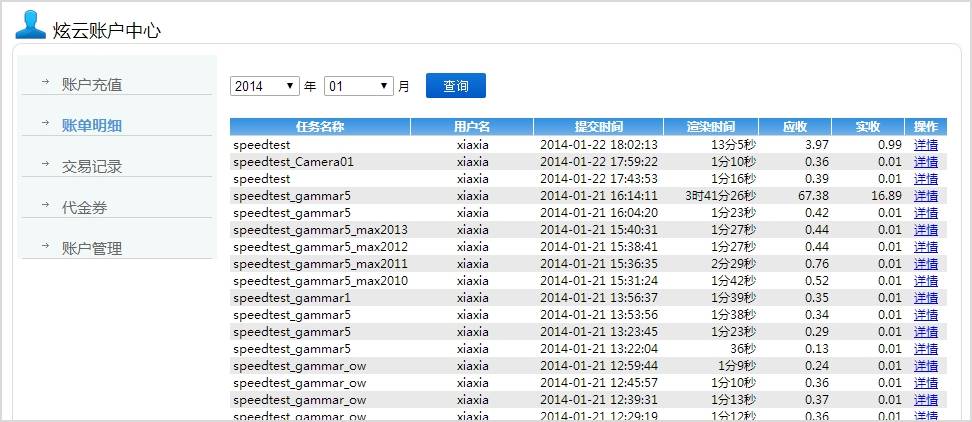972x422 pixels.
Task: Open 详情 for speedtest_gammar5_max2012
Action: [926, 247]
